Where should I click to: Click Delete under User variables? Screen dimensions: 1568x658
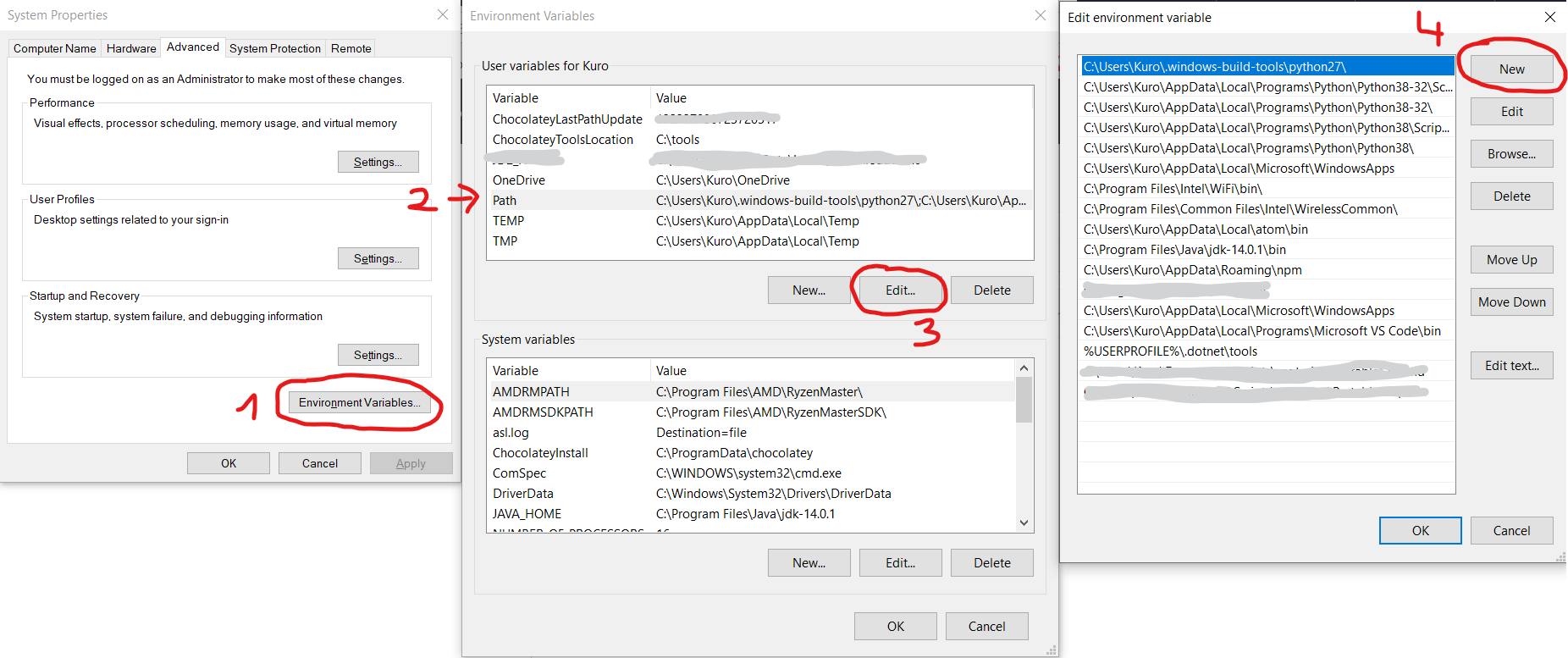click(x=991, y=290)
